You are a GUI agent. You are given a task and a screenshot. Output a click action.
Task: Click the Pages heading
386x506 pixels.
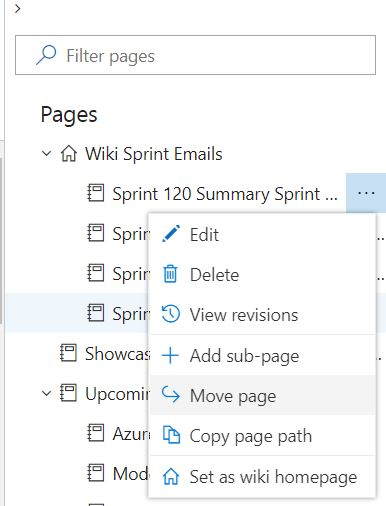pyautogui.click(x=69, y=115)
